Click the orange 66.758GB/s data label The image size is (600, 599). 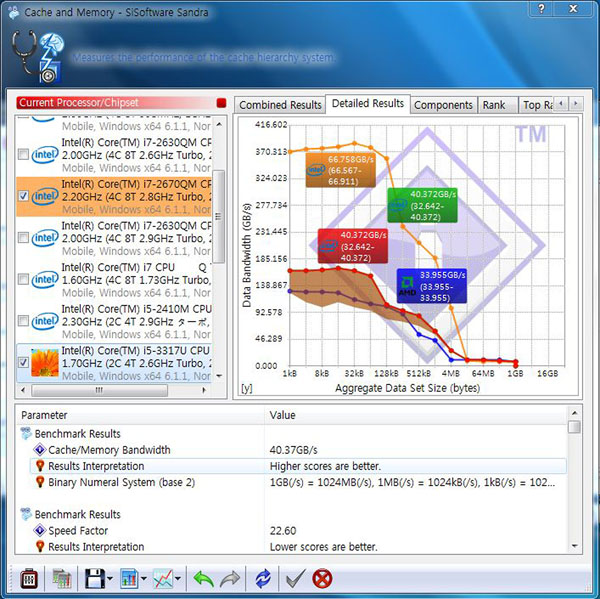[x=341, y=170]
